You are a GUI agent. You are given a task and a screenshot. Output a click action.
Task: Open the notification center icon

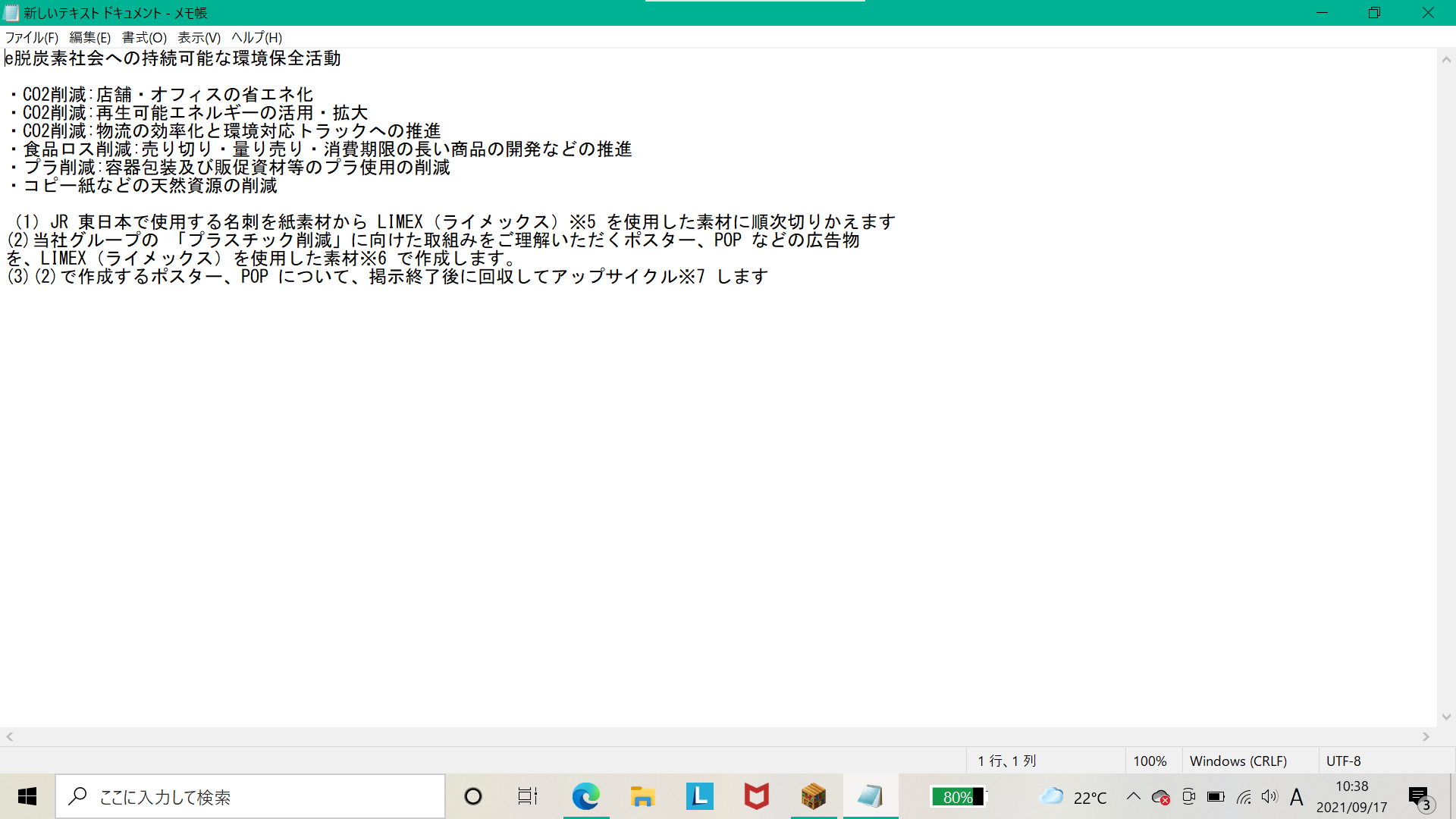coord(1420,798)
